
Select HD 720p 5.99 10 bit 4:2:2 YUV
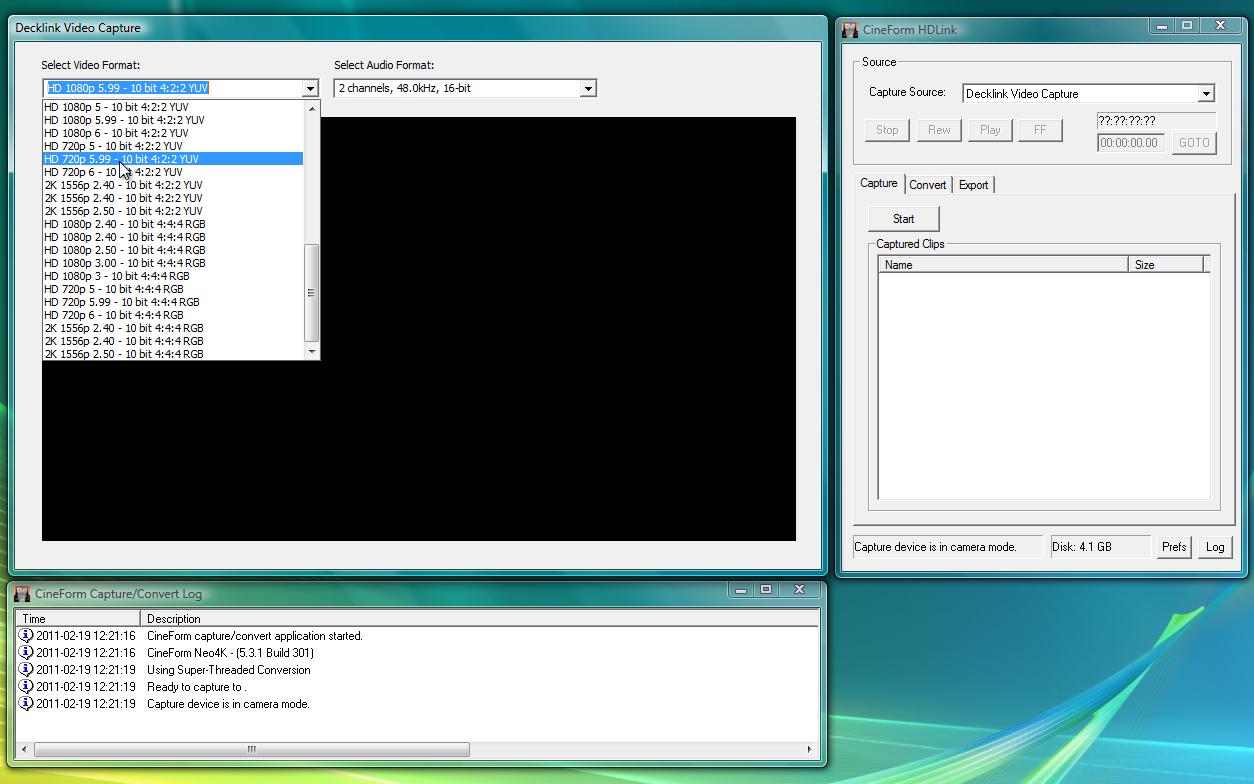tap(121, 159)
